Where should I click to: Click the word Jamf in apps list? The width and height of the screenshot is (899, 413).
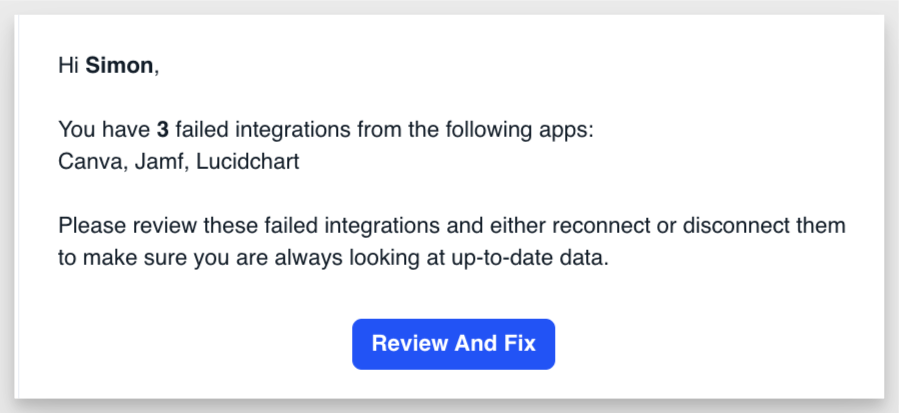[159, 162]
